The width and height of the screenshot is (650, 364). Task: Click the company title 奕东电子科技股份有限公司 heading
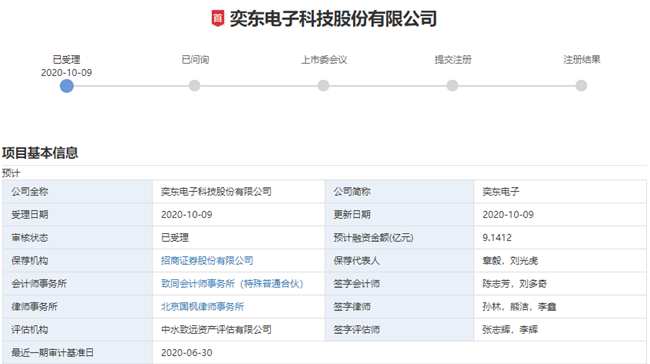pyautogui.click(x=333, y=19)
